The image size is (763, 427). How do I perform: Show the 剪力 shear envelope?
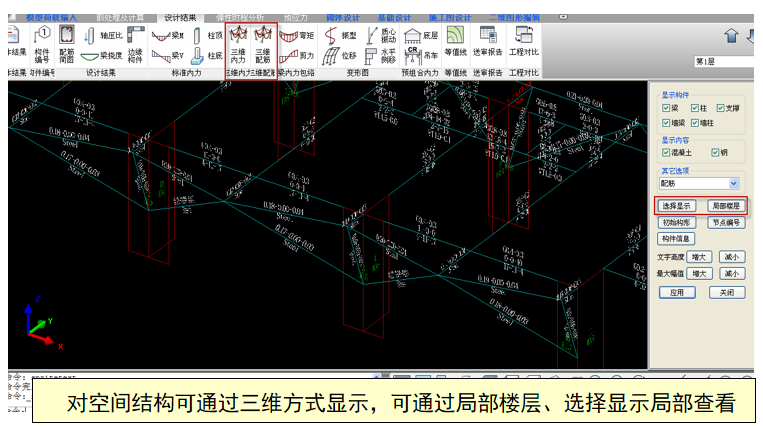pyautogui.click(x=297, y=55)
